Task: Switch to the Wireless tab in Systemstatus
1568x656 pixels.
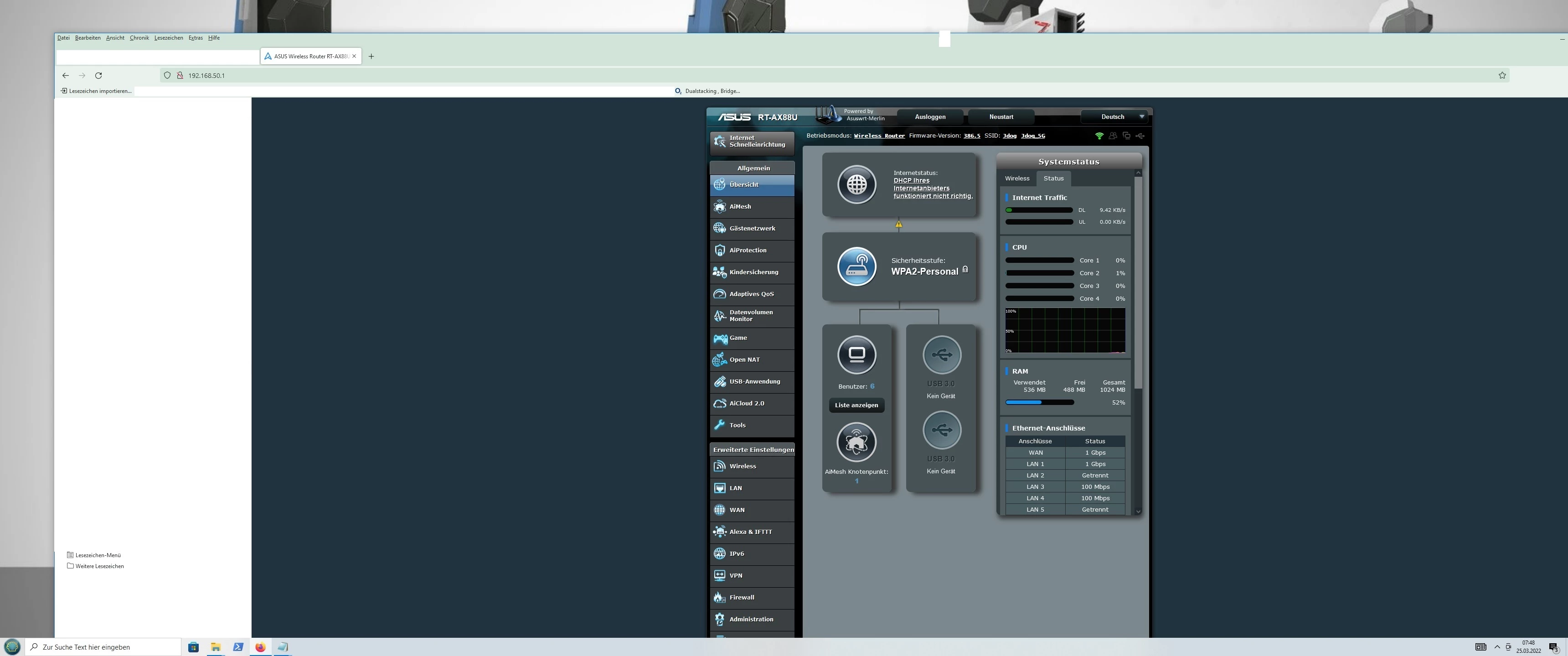Action: [1016, 178]
